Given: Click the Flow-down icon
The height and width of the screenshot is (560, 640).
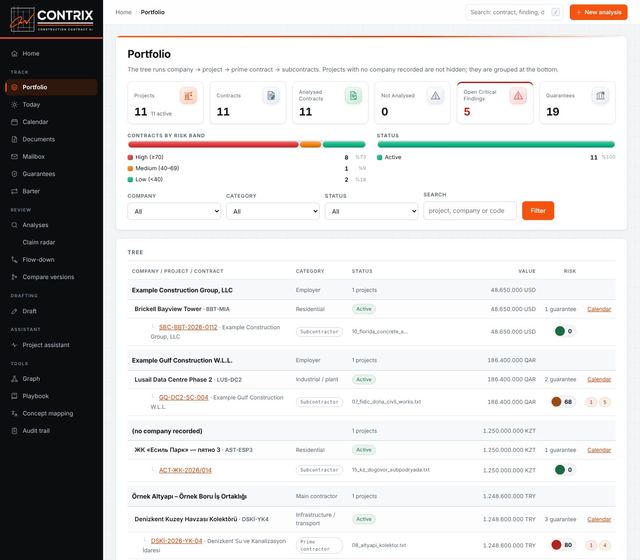Looking at the screenshot, I should pos(14,260).
